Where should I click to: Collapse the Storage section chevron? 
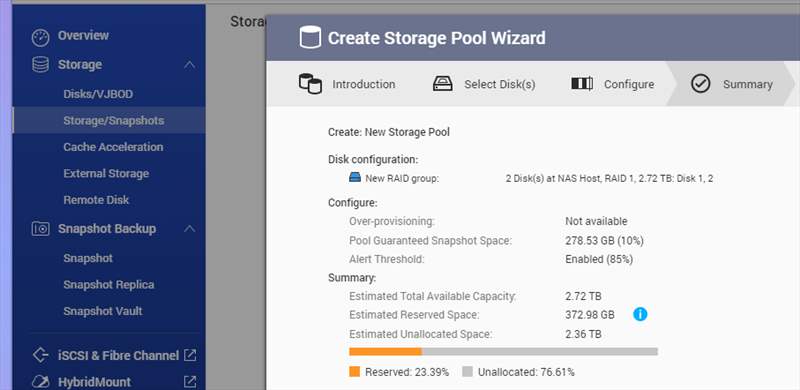point(189,65)
